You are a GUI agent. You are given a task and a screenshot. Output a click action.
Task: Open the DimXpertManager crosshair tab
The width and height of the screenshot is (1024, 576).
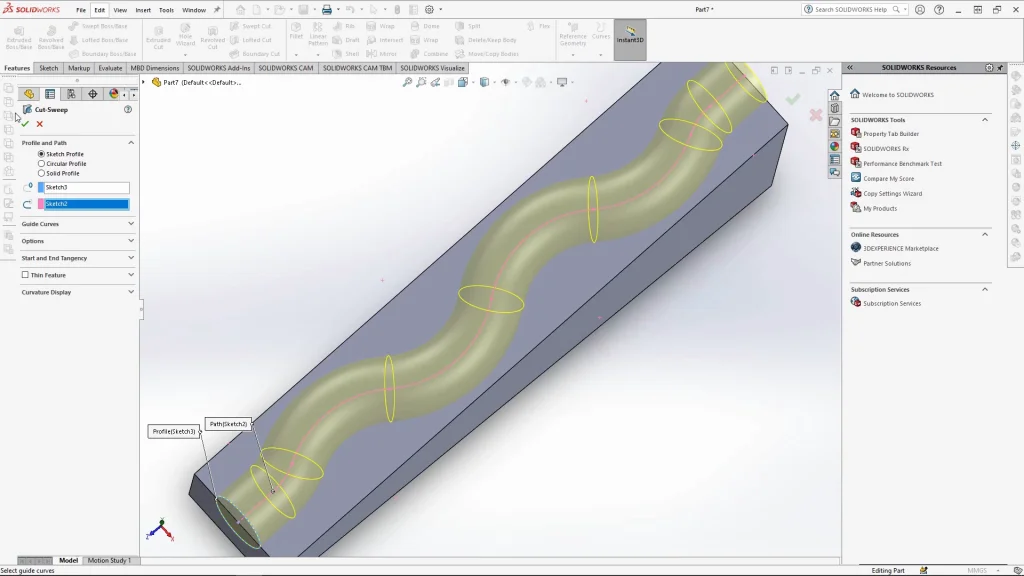pyautogui.click(x=92, y=94)
